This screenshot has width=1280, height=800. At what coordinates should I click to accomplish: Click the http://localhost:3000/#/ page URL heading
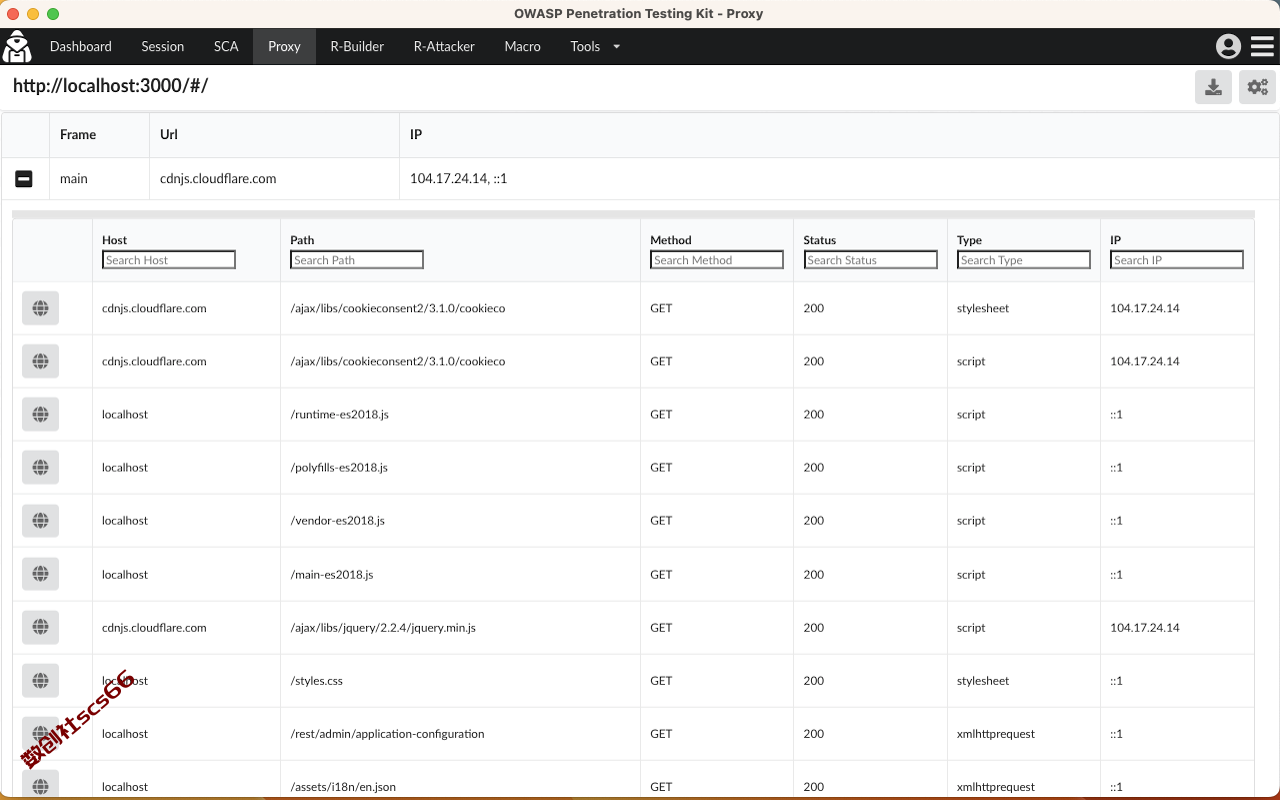(x=111, y=86)
